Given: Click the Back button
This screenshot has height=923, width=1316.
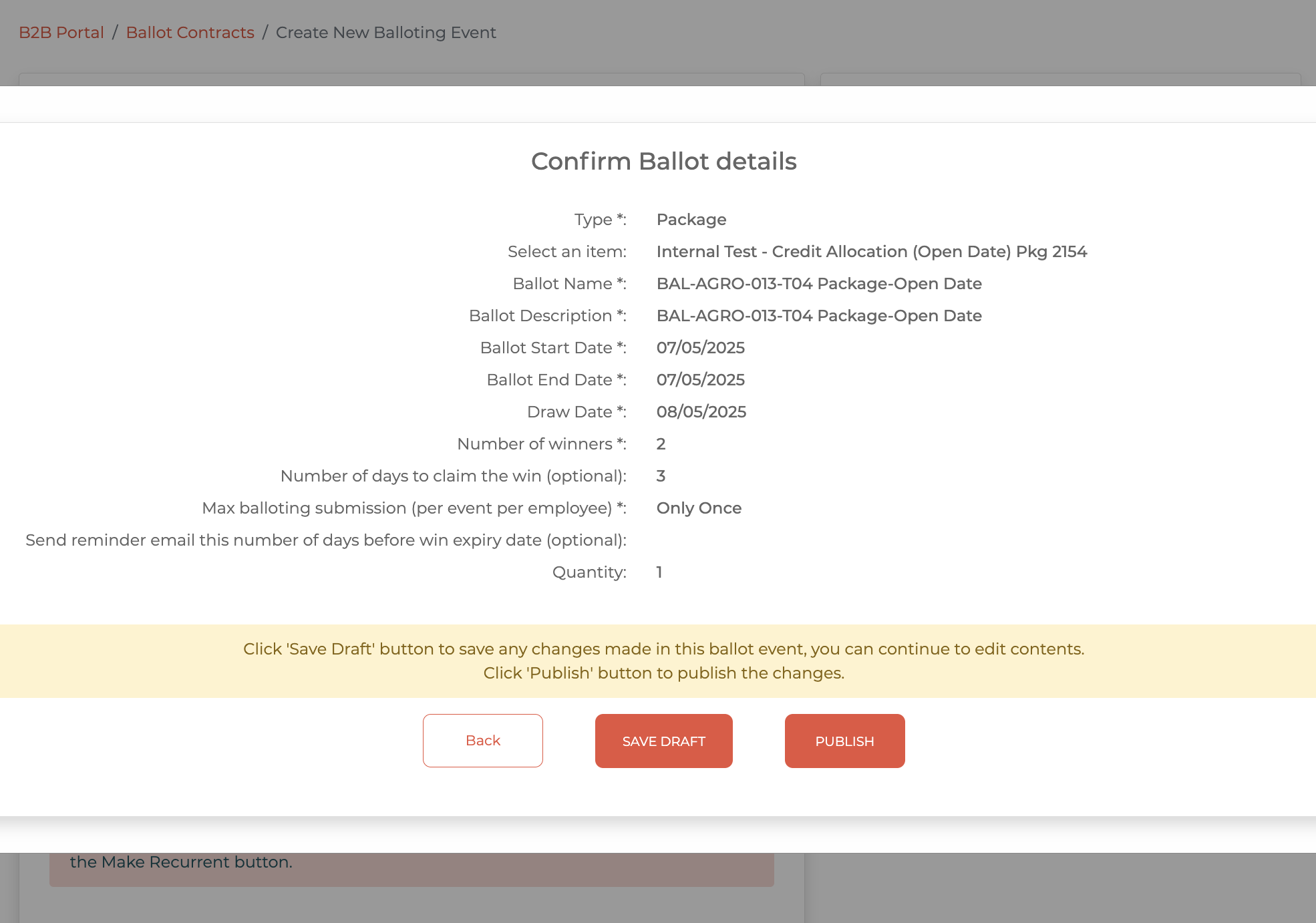Looking at the screenshot, I should 482,741.
